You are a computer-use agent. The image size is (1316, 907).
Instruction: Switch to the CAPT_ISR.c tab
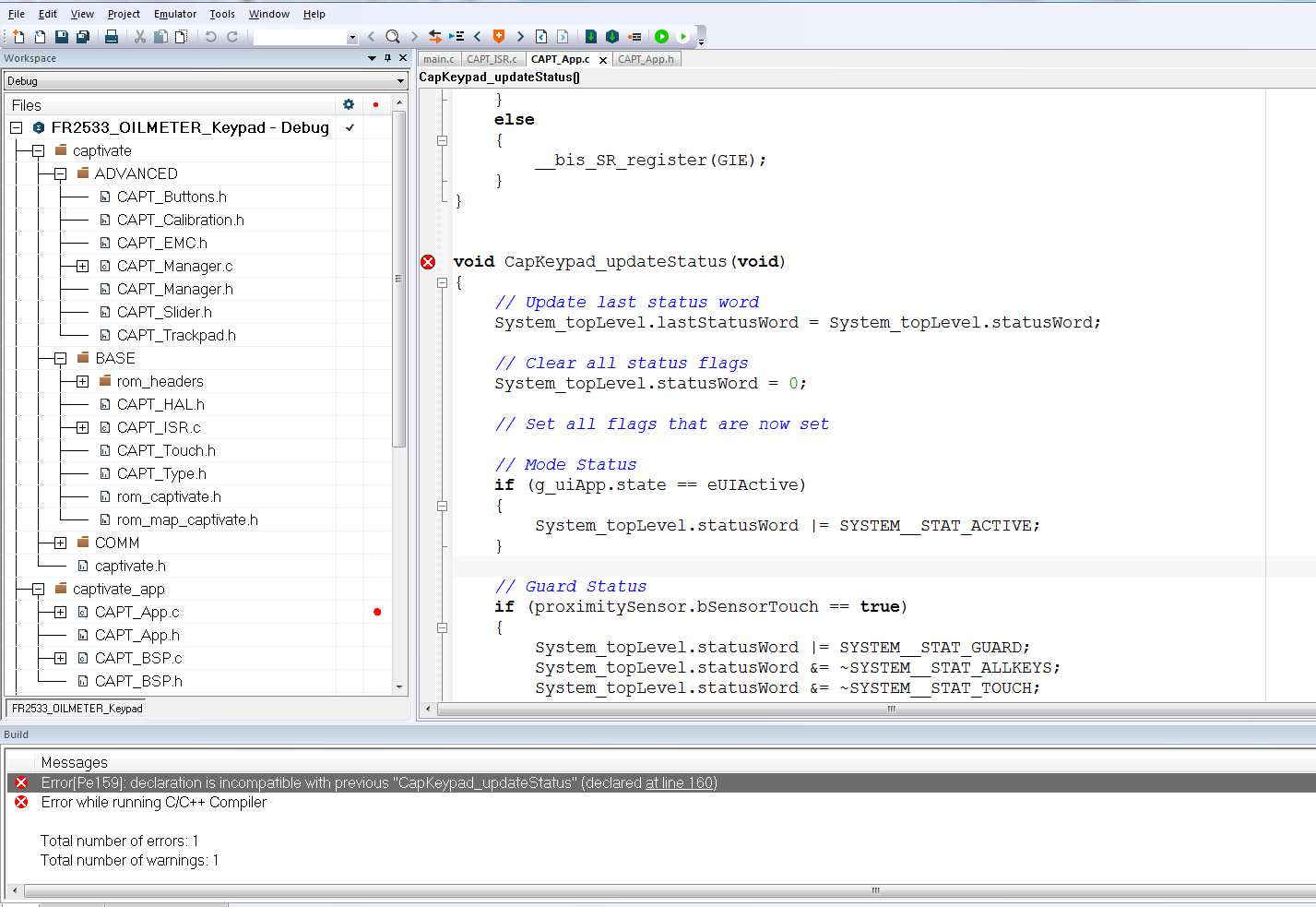pos(492,59)
